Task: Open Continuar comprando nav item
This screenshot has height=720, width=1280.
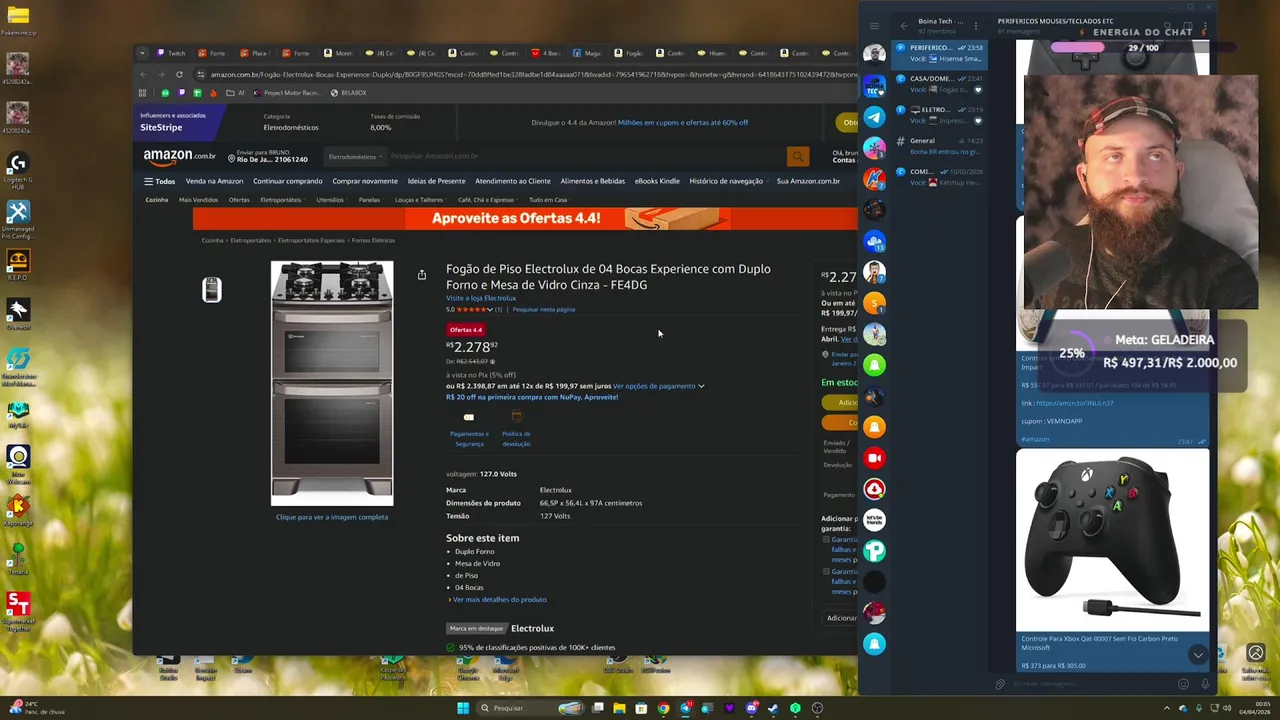Action: pyautogui.click(x=288, y=181)
